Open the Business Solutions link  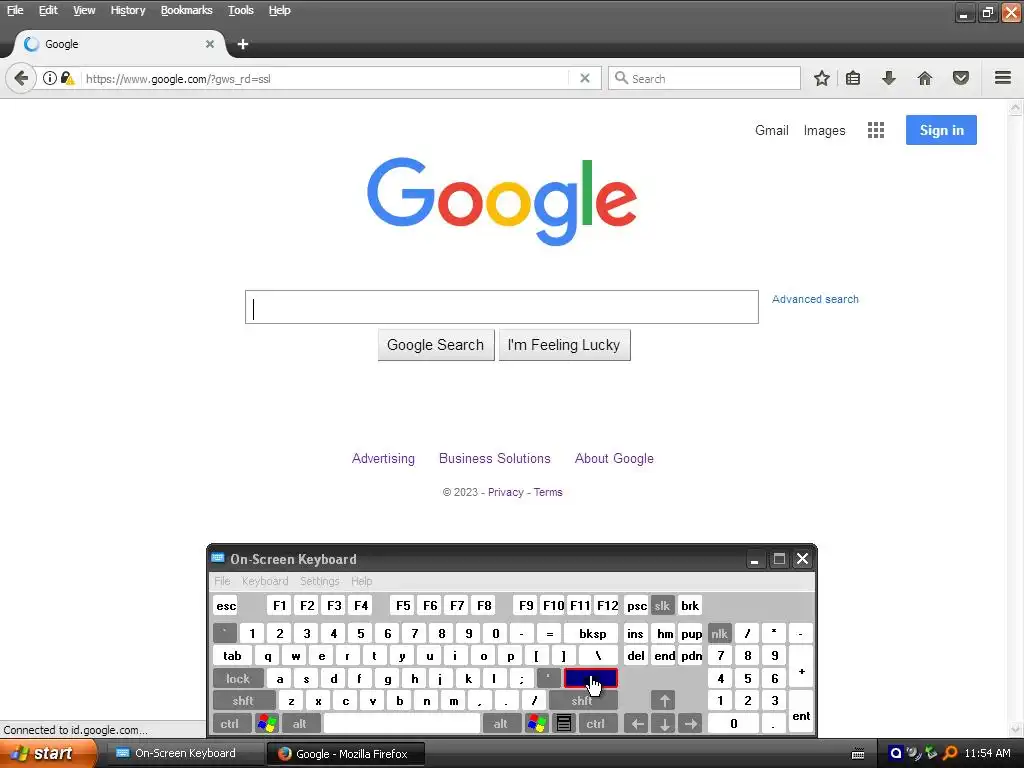point(494,458)
